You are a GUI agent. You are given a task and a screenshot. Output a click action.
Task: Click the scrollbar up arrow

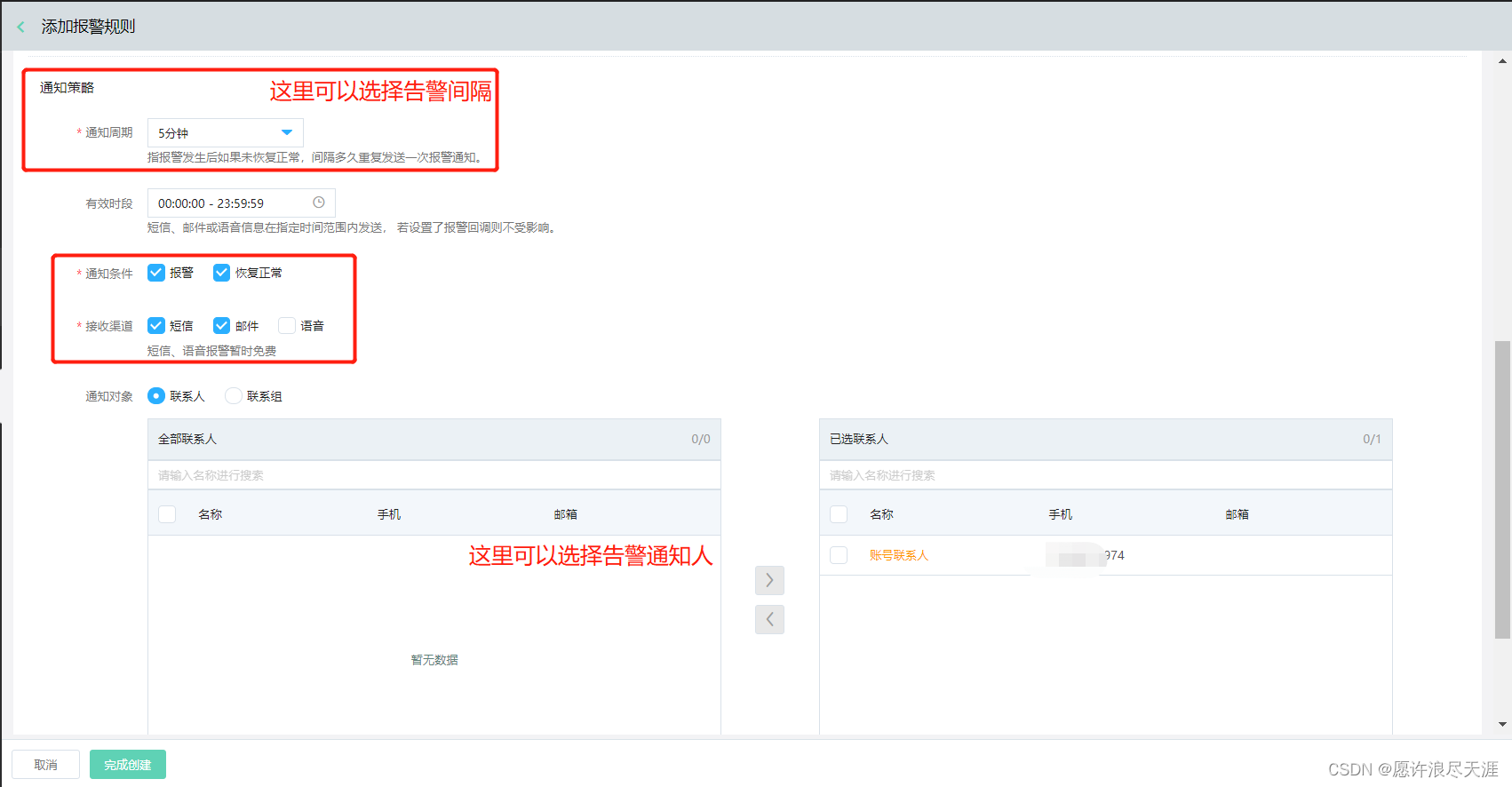[x=1502, y=61]
